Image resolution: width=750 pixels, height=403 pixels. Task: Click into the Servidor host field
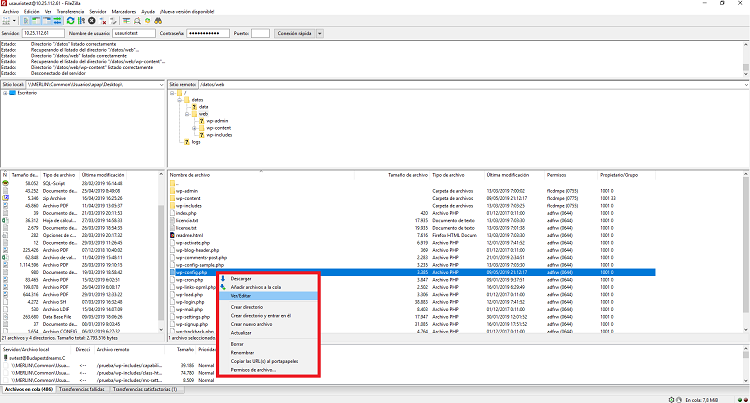[x=43, y=33]
